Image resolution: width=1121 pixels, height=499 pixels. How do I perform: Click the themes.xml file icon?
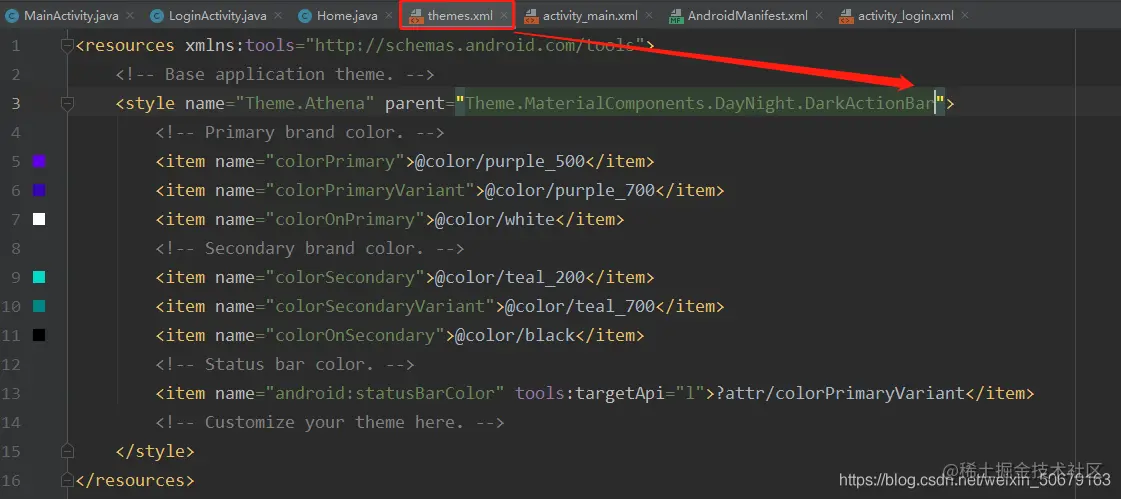coord(415,15)
